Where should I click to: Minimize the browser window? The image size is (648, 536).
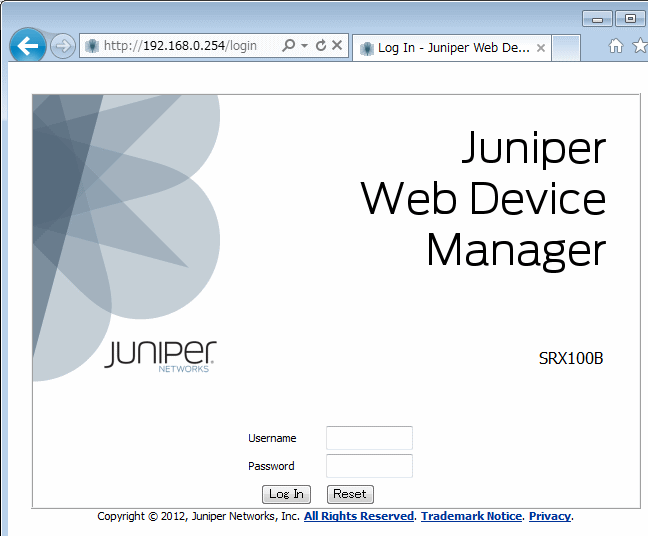(597, 19)
